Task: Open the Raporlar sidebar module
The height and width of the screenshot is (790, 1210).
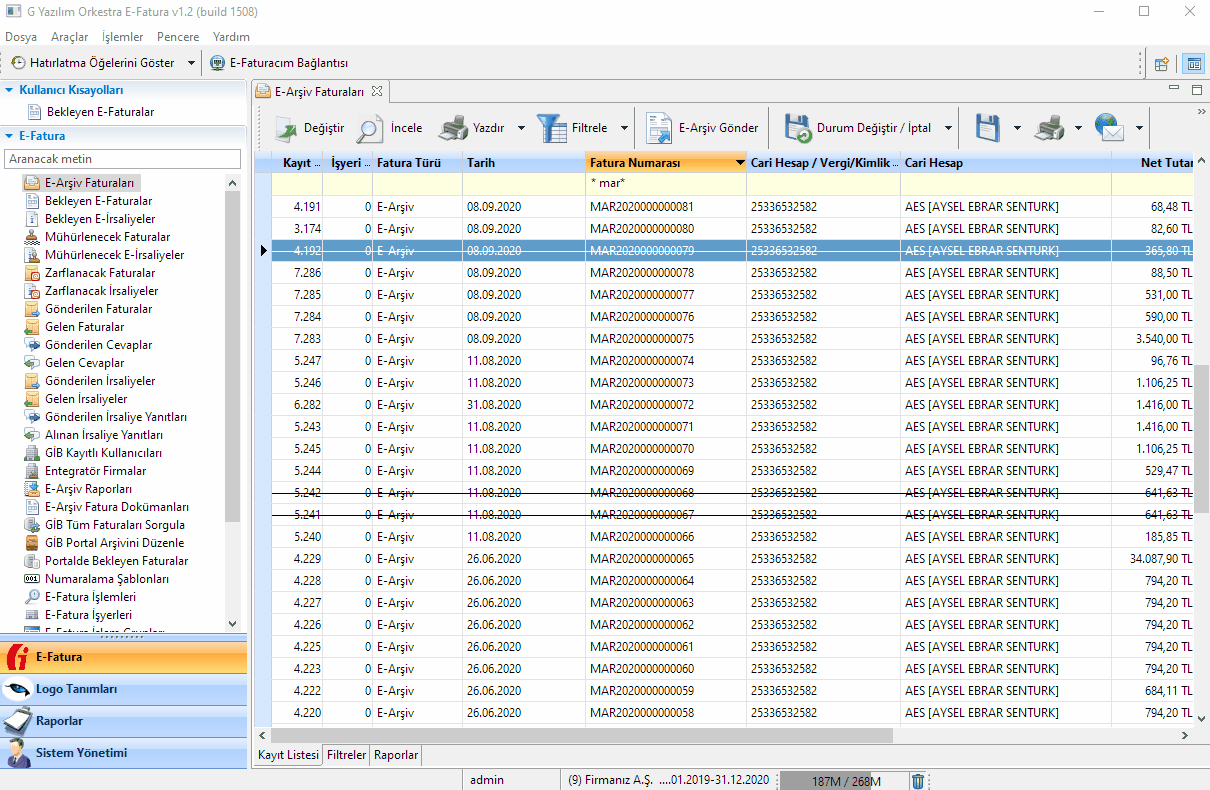Action: pos(59,721)
